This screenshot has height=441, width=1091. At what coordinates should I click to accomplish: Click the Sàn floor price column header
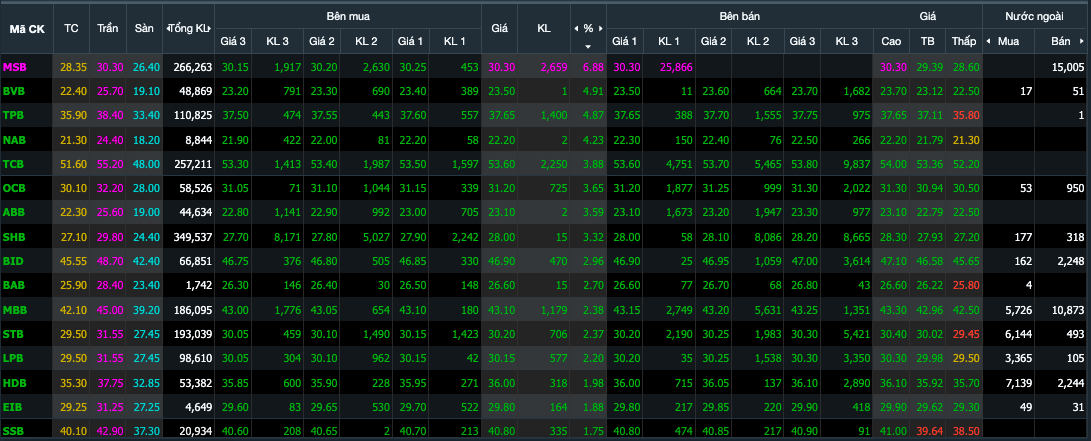point(145,29)
